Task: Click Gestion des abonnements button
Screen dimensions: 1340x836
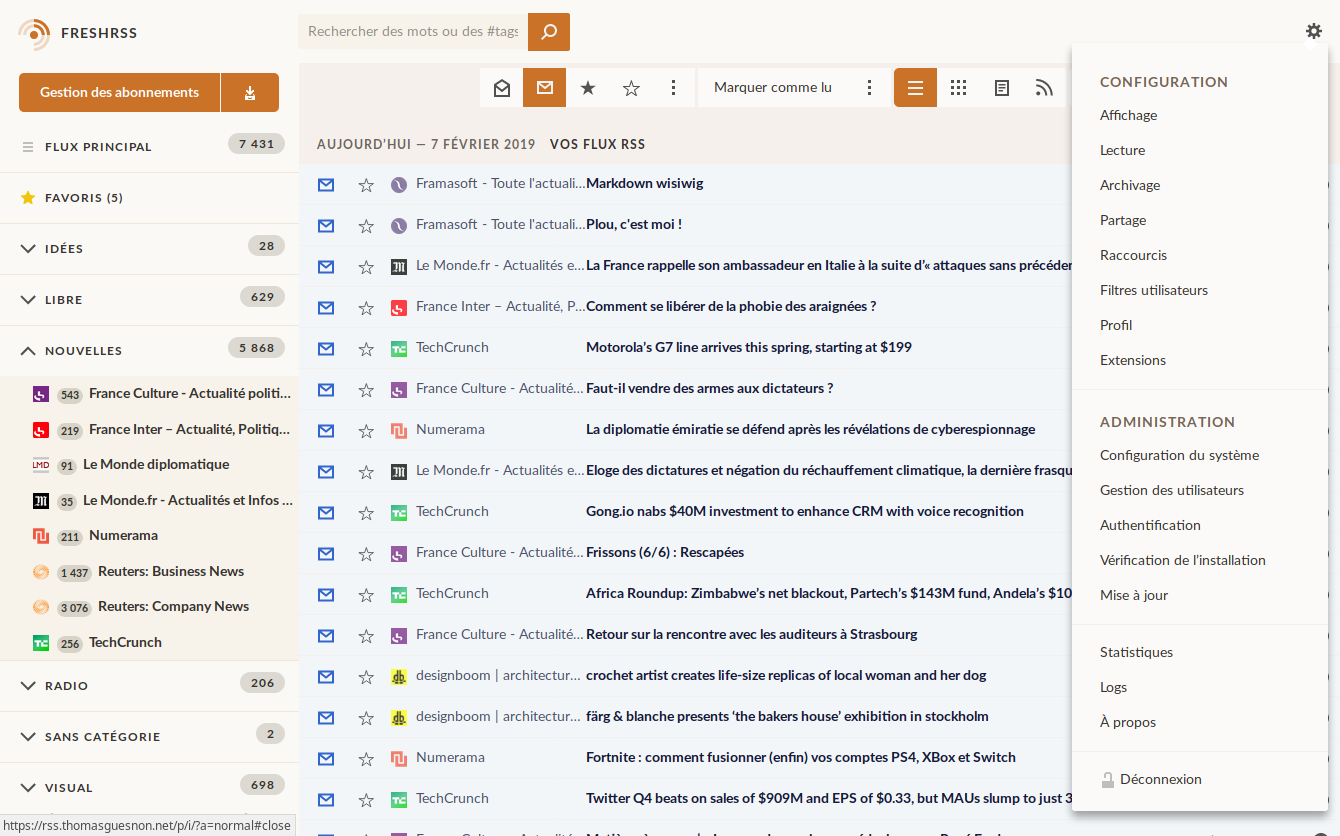Action: pos(119,92)
